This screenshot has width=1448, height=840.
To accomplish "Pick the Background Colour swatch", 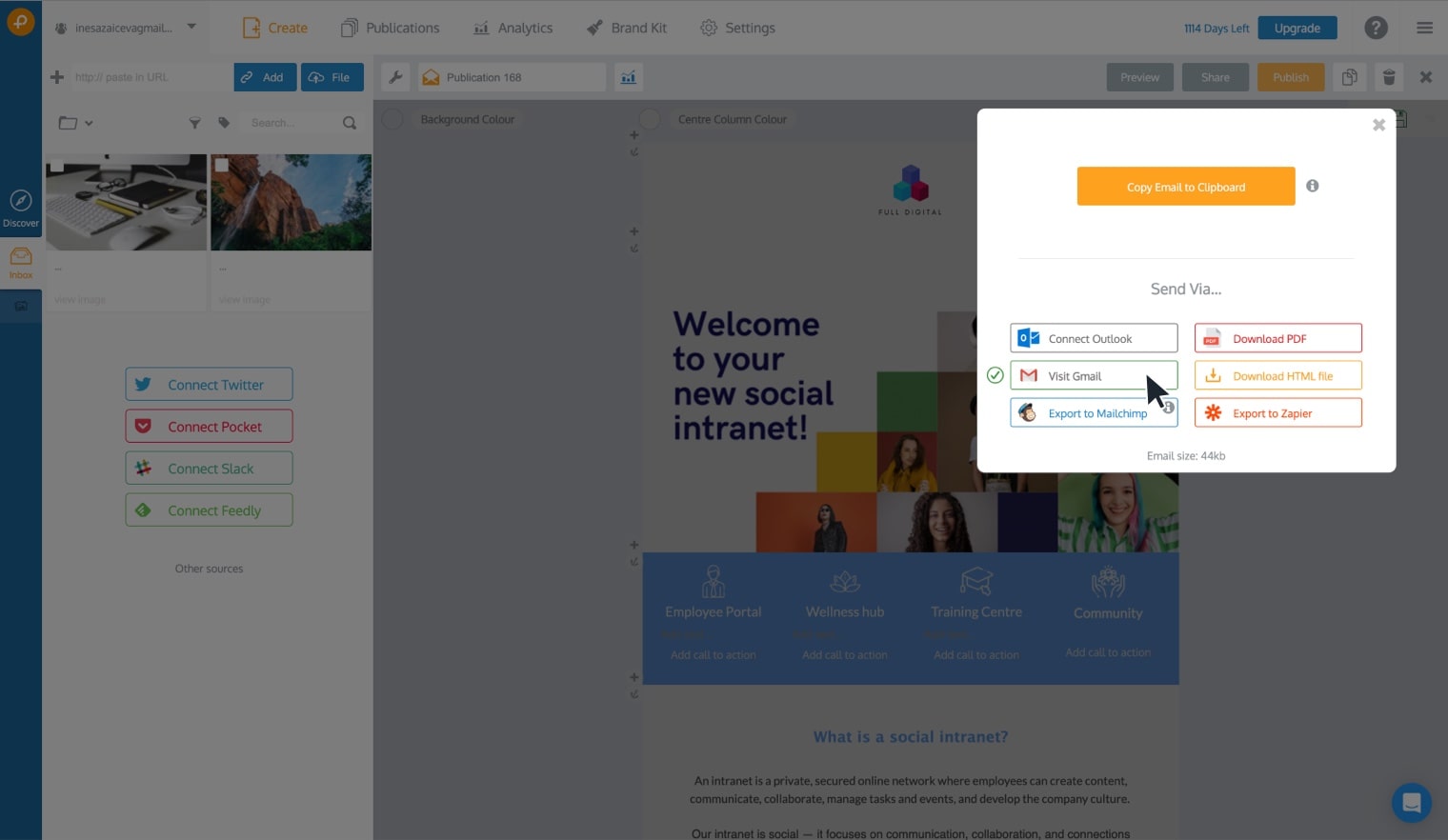I will tap(392, 119).
